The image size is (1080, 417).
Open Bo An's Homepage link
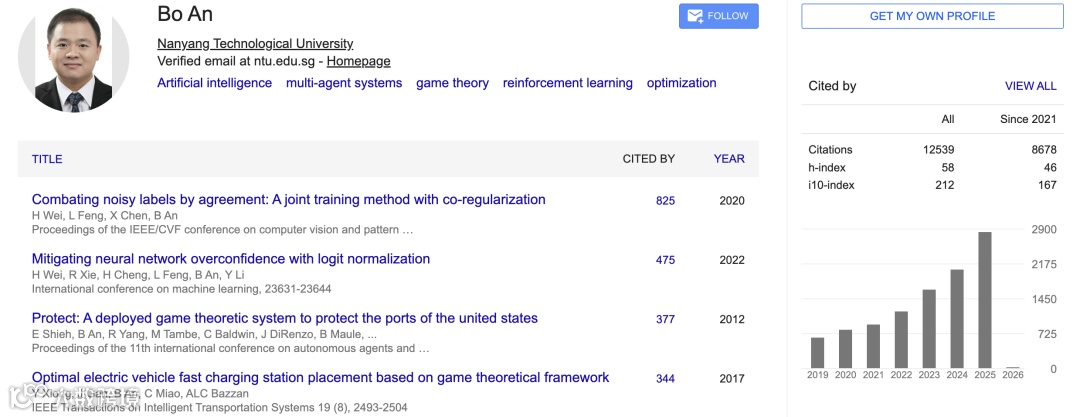click(358, 62)
